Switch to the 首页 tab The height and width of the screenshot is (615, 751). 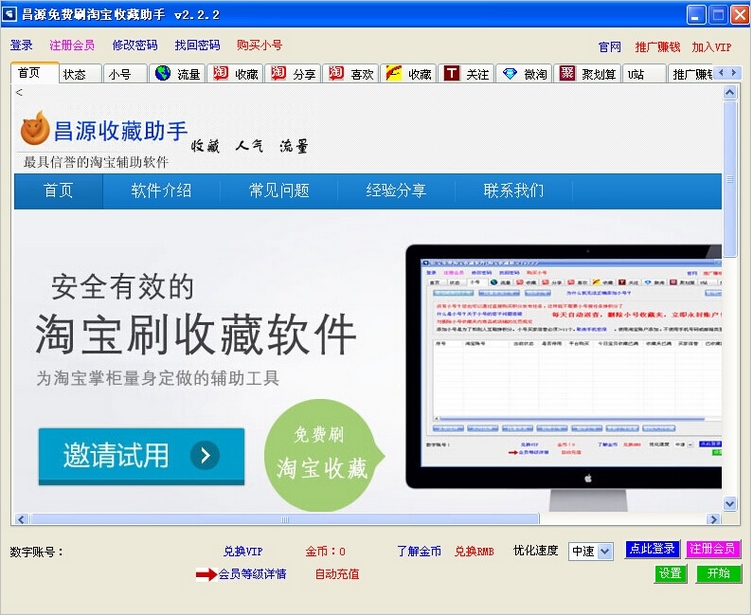(x=34, y=73)
